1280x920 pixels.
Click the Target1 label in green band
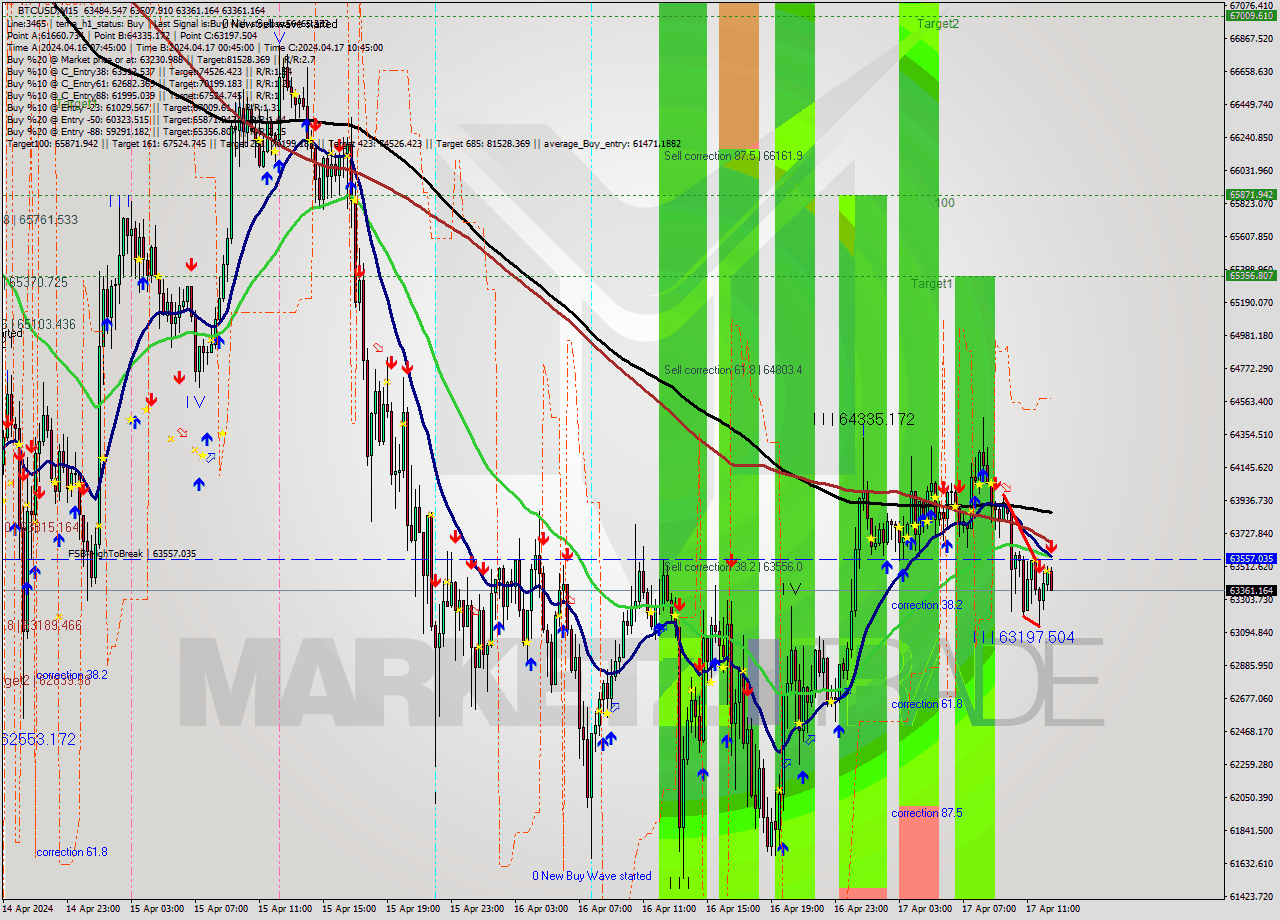coord(931,284)
